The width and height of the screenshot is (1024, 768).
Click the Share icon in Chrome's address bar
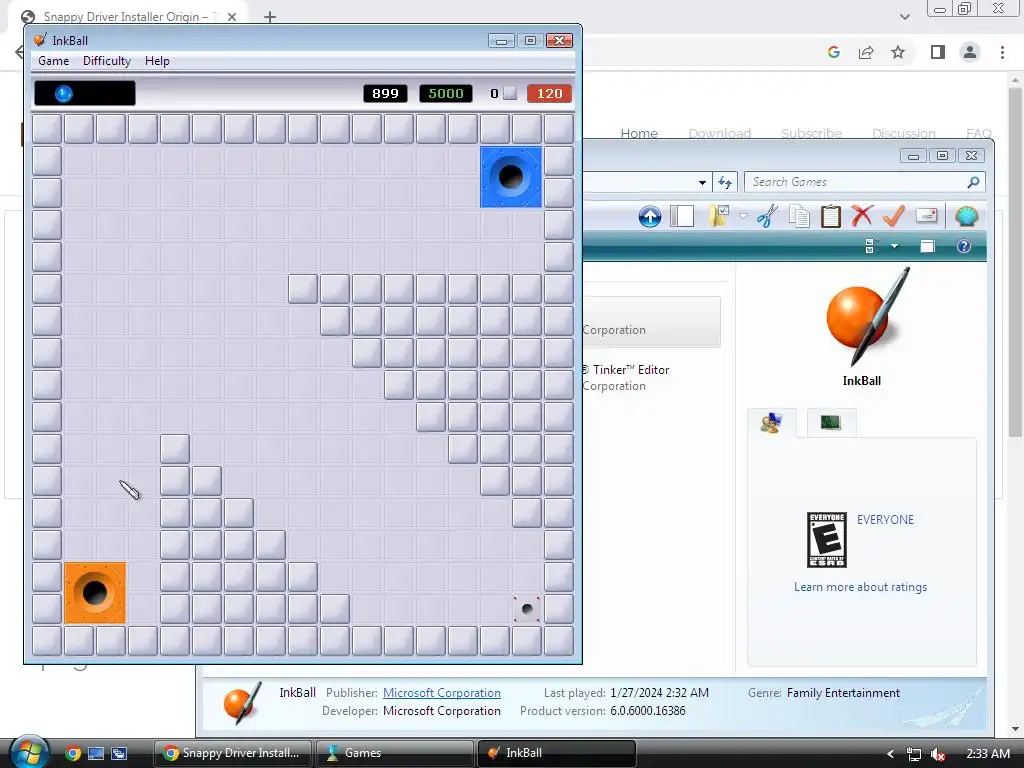[x=866, y=52]
